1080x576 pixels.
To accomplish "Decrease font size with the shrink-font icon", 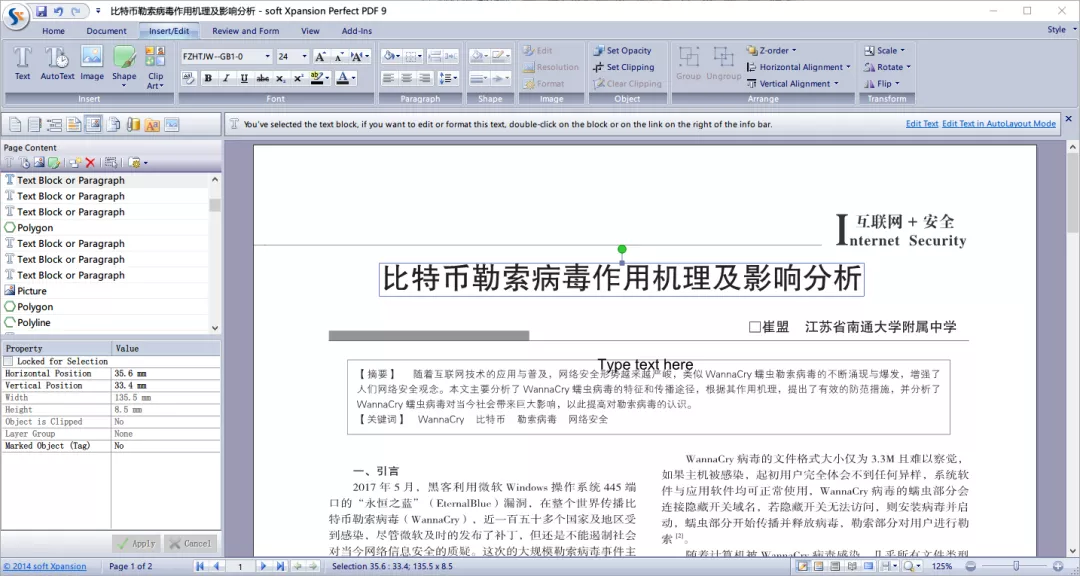I will pos(338,56).
